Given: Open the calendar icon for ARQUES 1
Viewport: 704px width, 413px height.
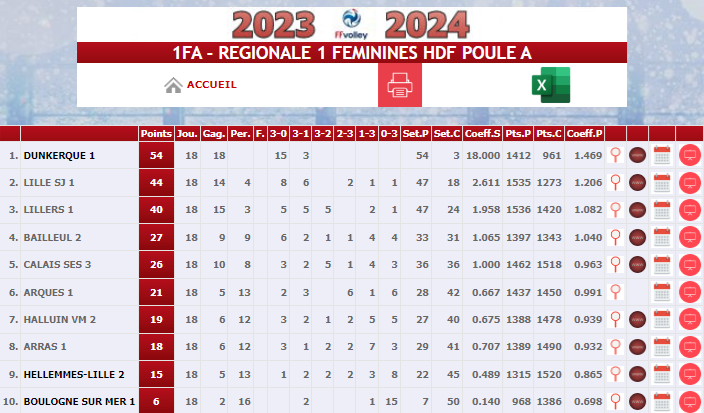Looking at the screenshot, I should (x=662, y=292).
